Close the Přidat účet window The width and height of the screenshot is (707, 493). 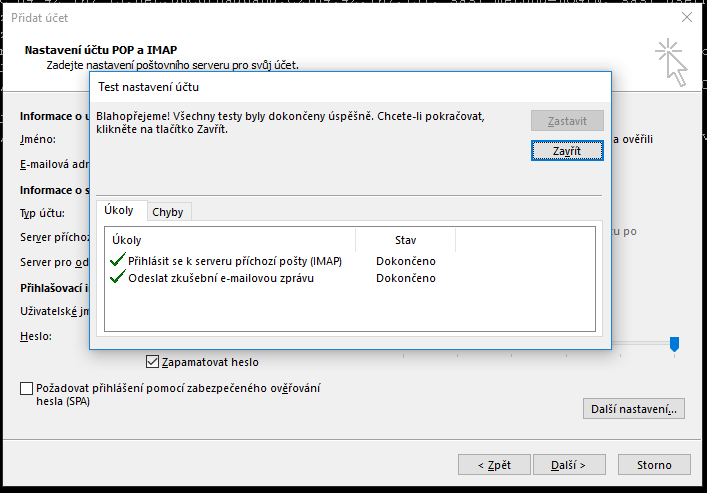pos(686,17)
